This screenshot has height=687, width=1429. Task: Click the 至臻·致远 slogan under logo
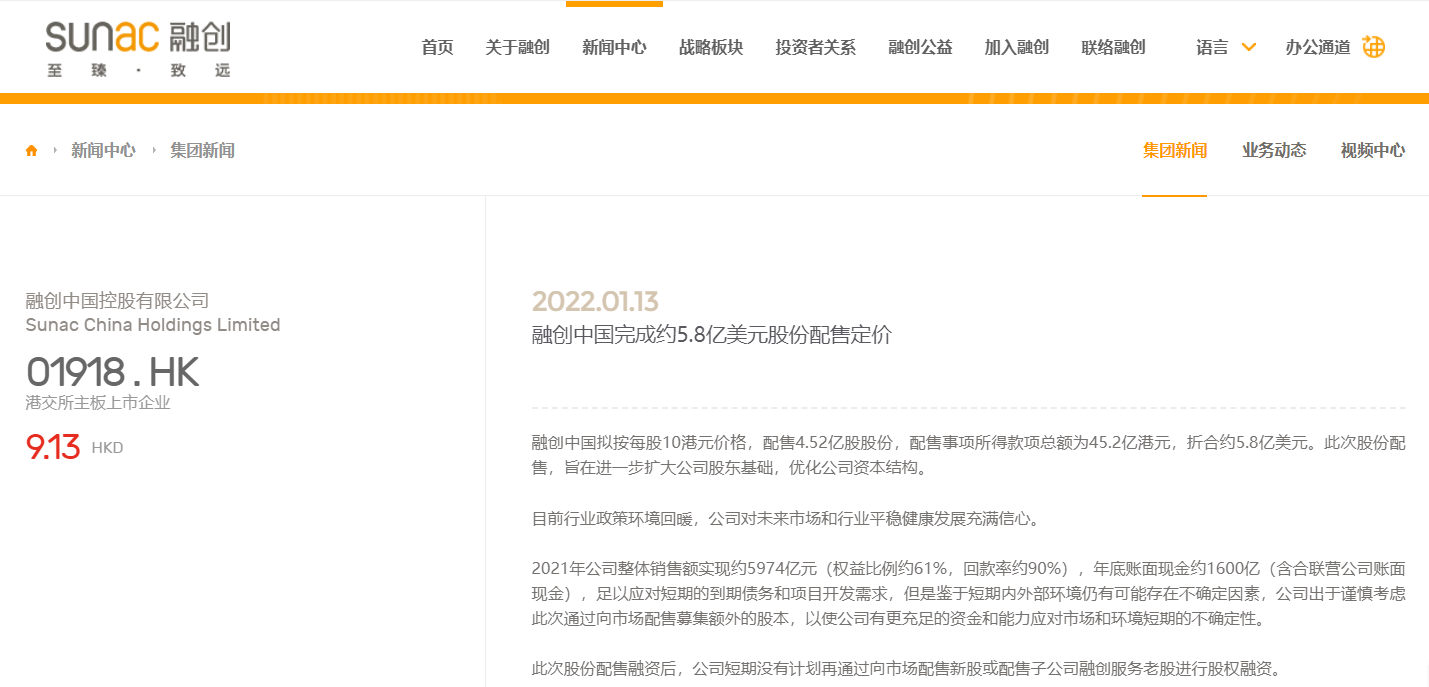(x=138, y=70)
